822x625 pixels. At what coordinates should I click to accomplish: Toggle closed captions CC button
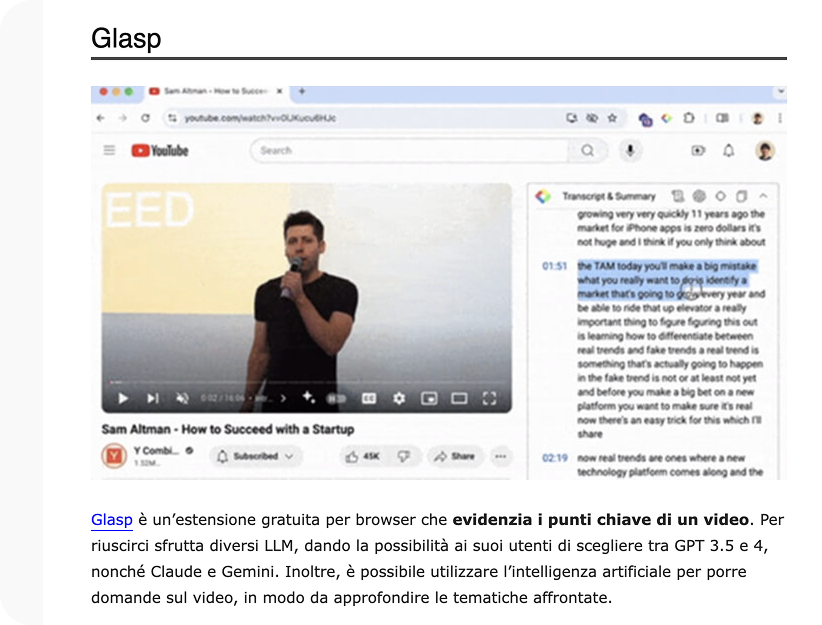coord(369,398)
